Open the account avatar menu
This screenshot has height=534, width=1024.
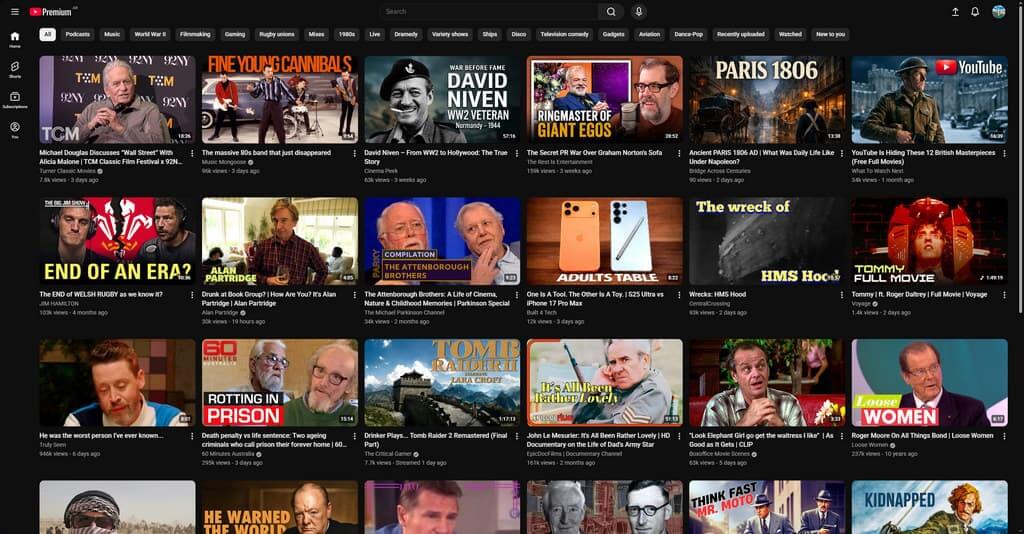998,12
